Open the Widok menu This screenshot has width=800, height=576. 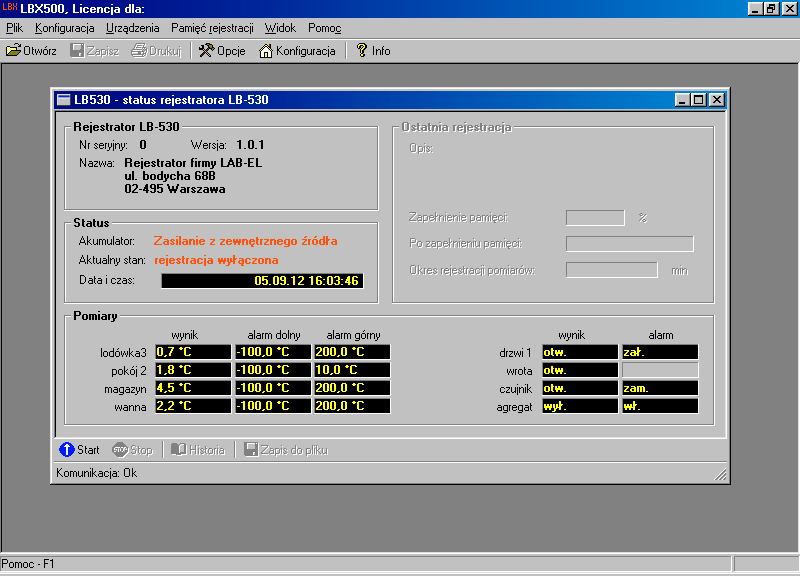[x=280, y=28]
